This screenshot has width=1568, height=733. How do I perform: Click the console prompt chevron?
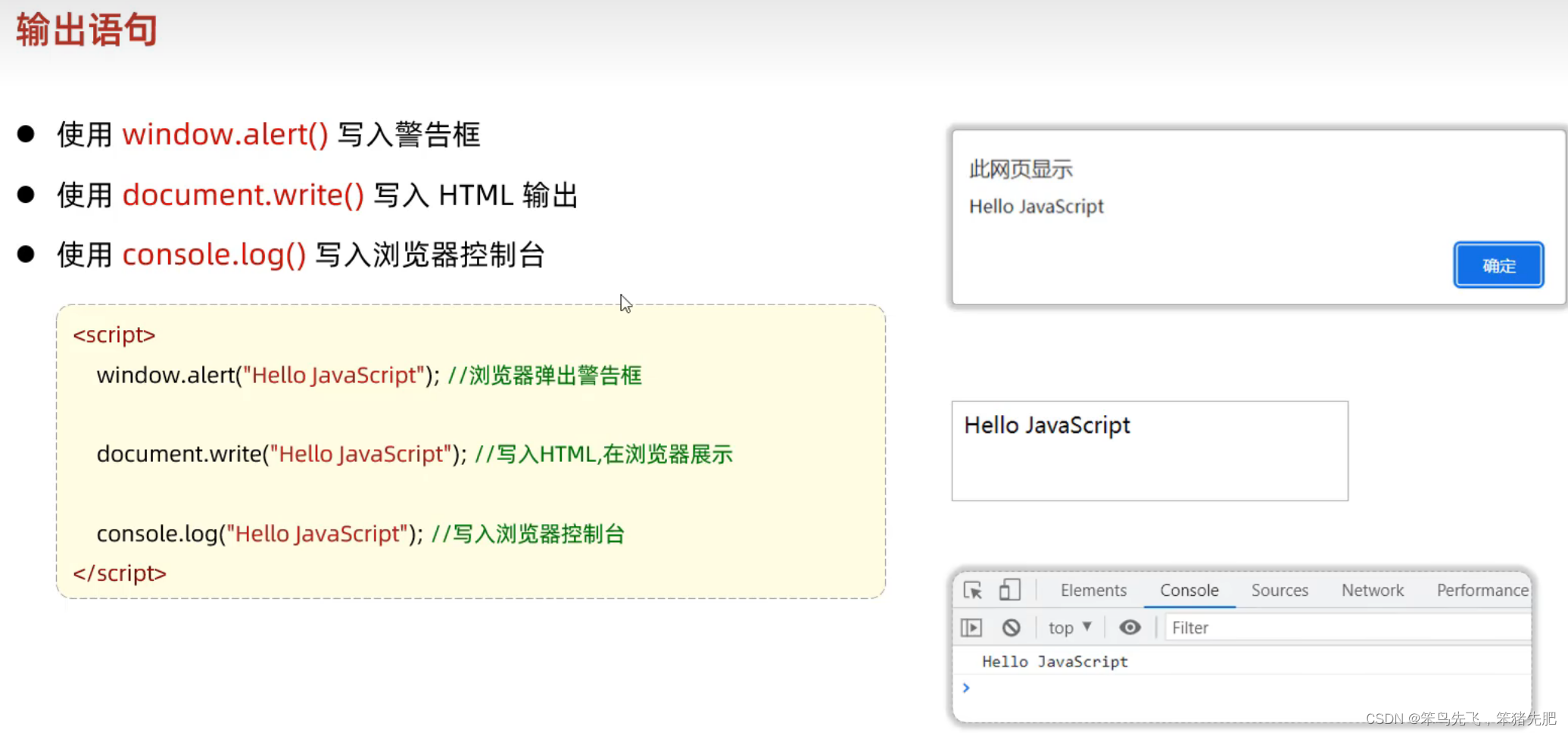point(966,688)
